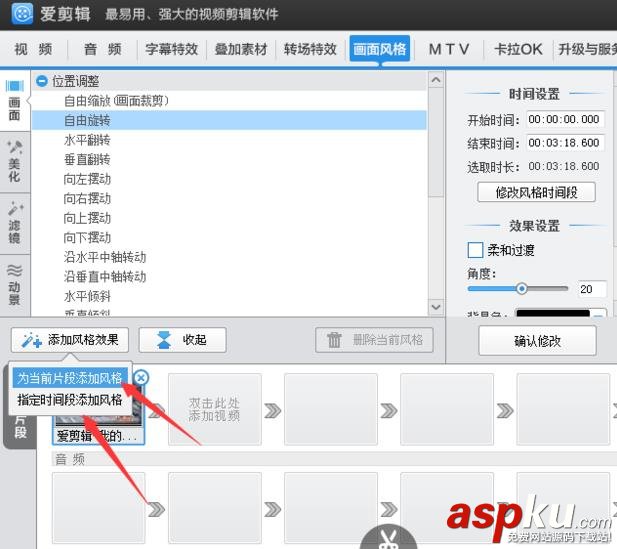Click 修改风格时间段 button
The image size is (617, 549).
pos(536,192)
